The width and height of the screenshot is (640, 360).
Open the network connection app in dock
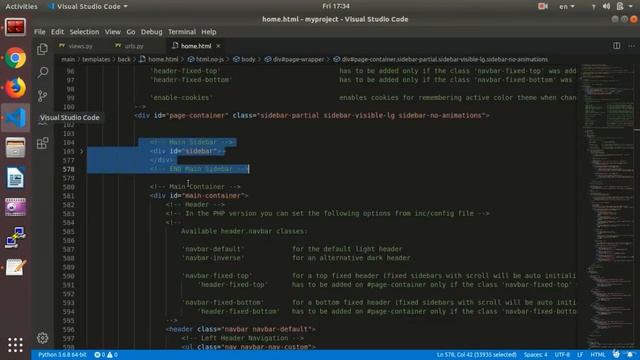16,237
